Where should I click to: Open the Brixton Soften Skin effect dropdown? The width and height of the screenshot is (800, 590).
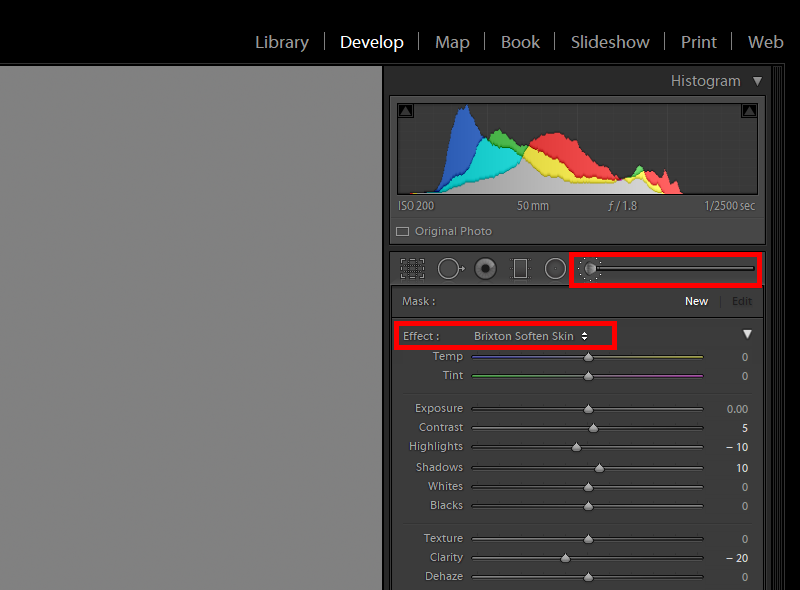(x=530, y=336)
